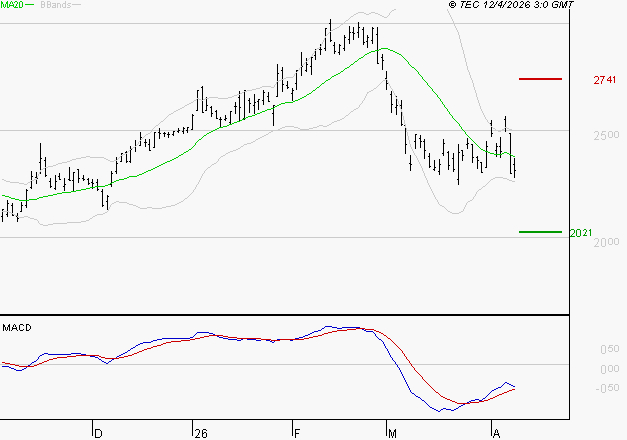
Task: Click the M month marker on time axis
Action: 392,434
